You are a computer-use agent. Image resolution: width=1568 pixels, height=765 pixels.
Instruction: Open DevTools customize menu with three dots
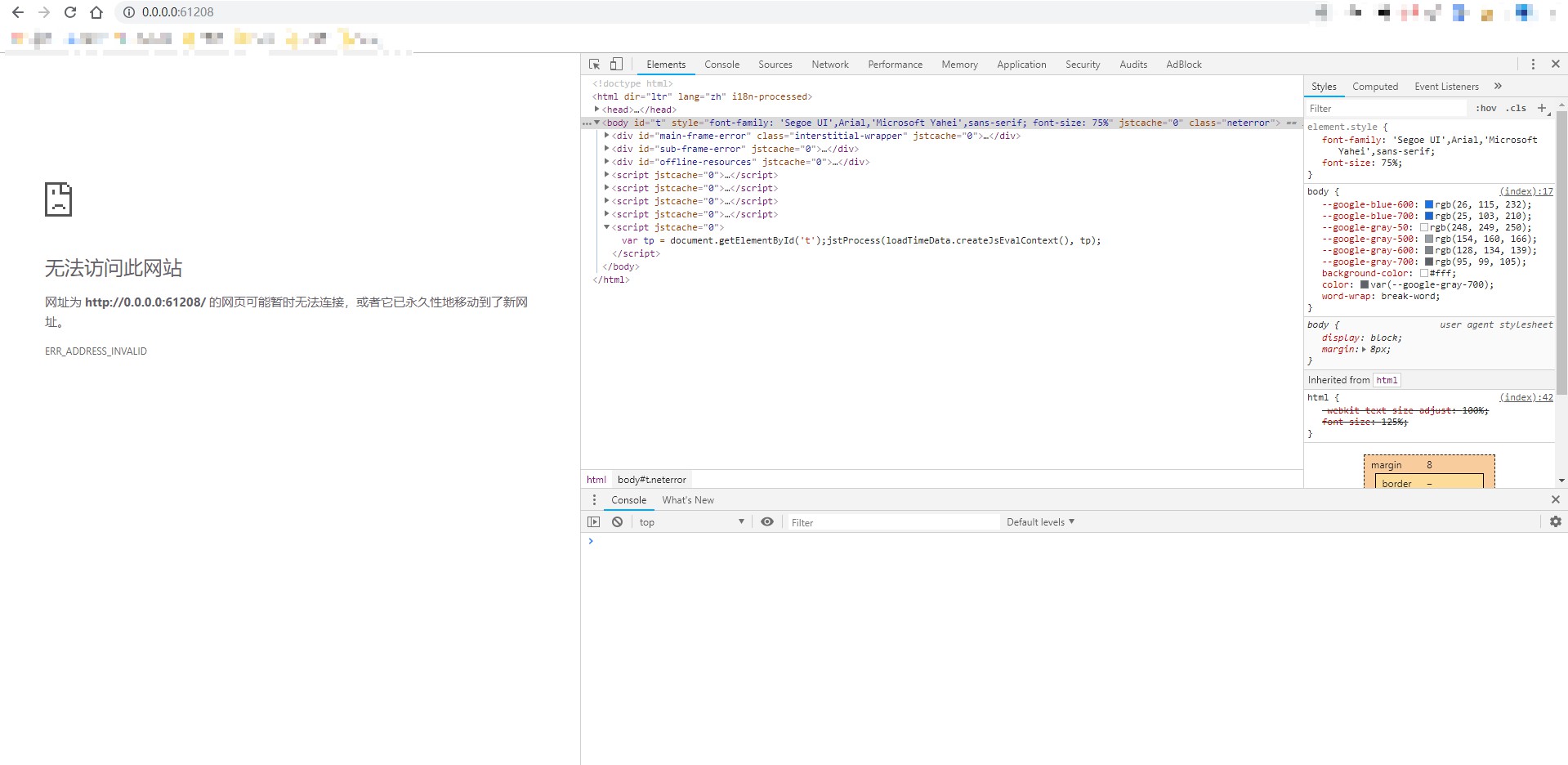(1533, 64)
